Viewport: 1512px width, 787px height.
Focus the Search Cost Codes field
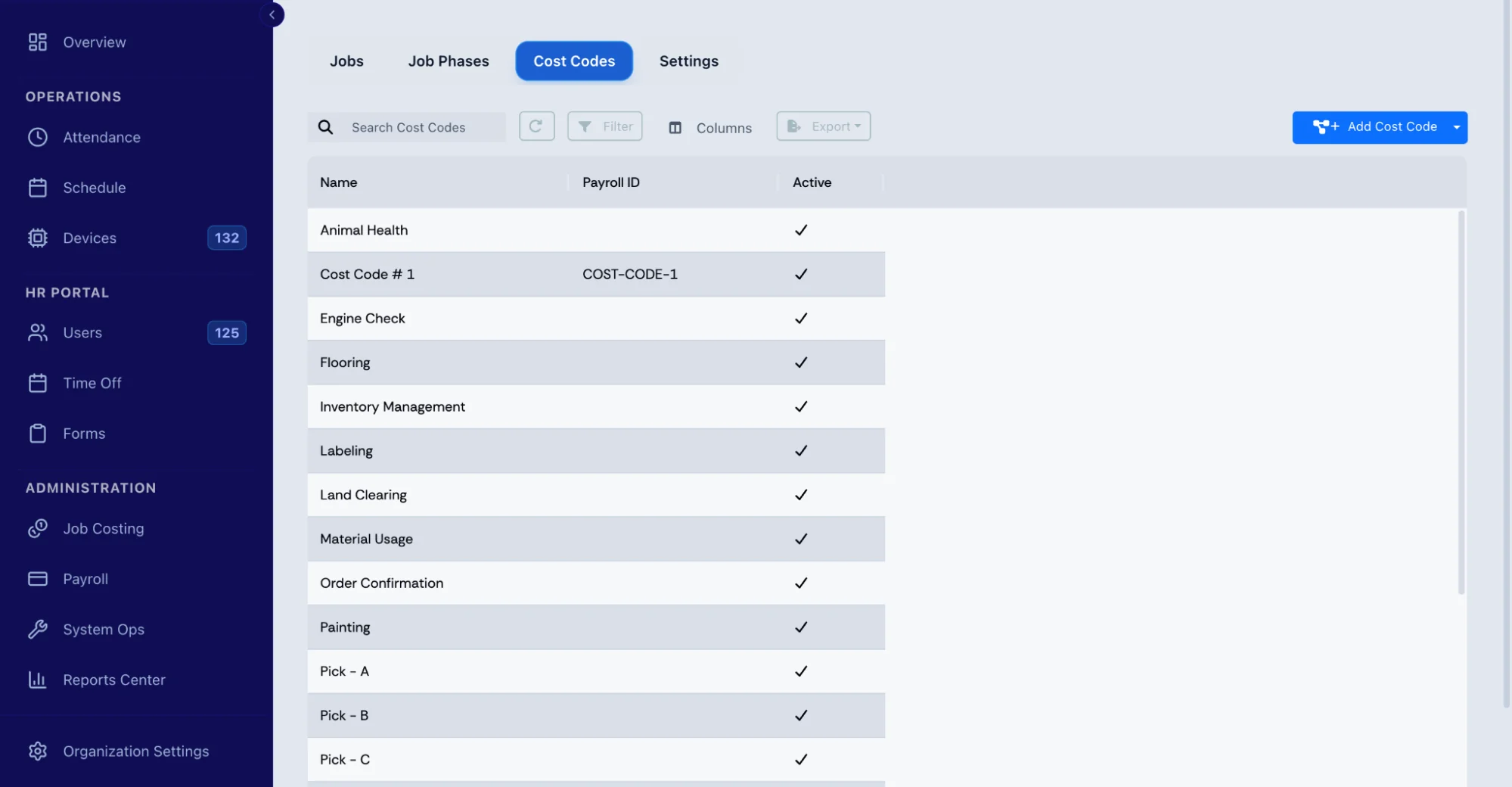[x=407, y=127]
